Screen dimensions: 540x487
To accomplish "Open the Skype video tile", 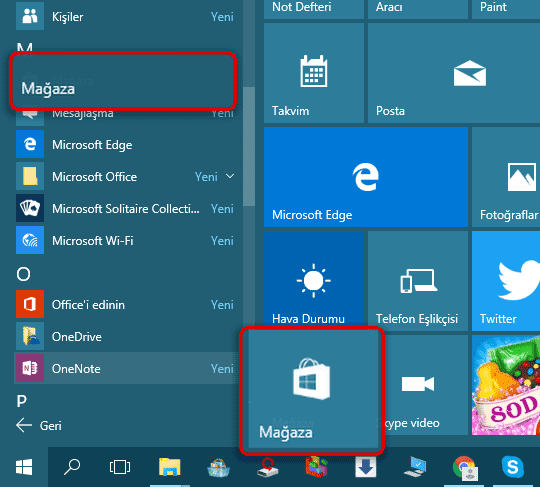I will [x=425, y=385].
